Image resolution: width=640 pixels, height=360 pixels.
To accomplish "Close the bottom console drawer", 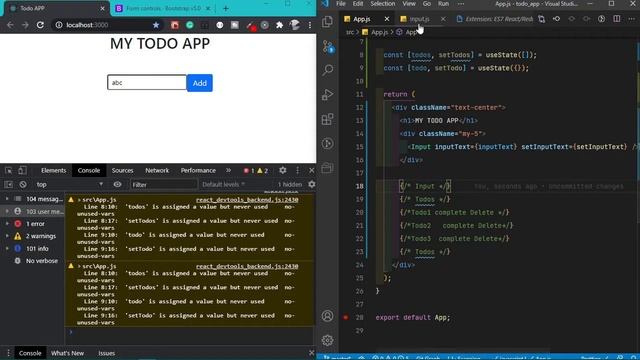I will (311, 353).
